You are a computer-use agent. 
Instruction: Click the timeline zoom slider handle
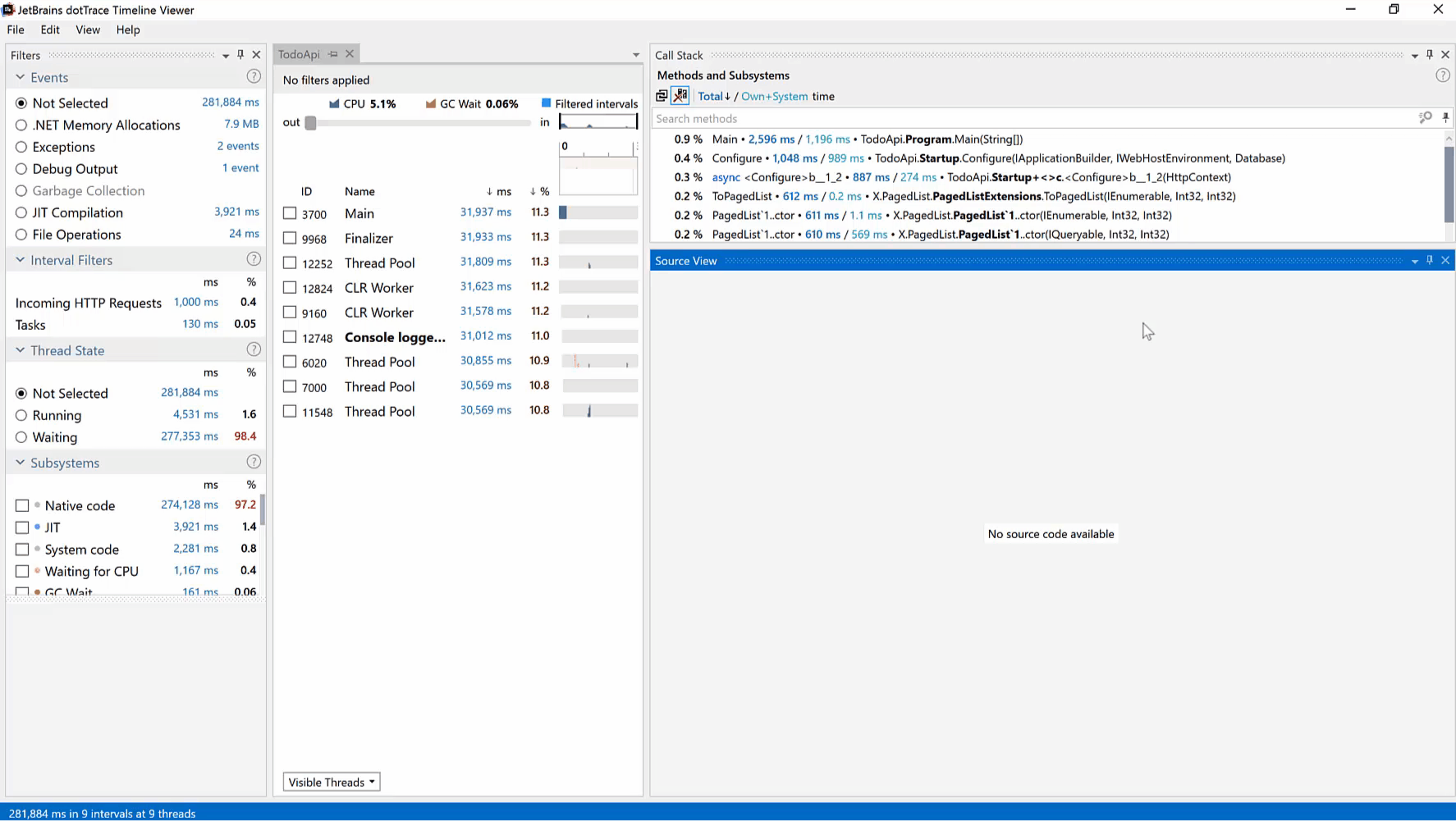pyautogui.click(x=310, y=123)
